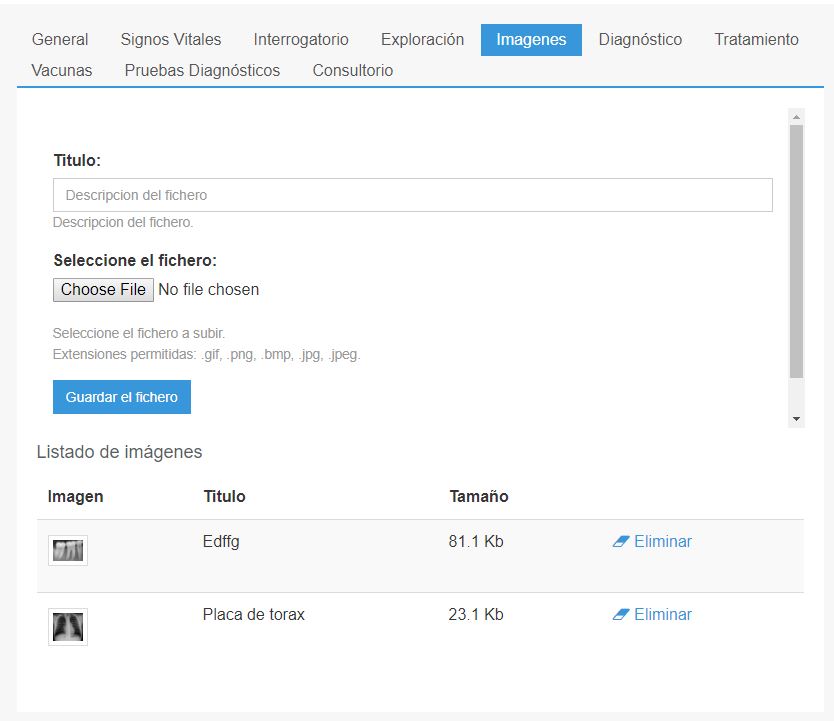Select the Imagenes tab
The height and width of the screenshot is (721, 834).
pos(531,39)
